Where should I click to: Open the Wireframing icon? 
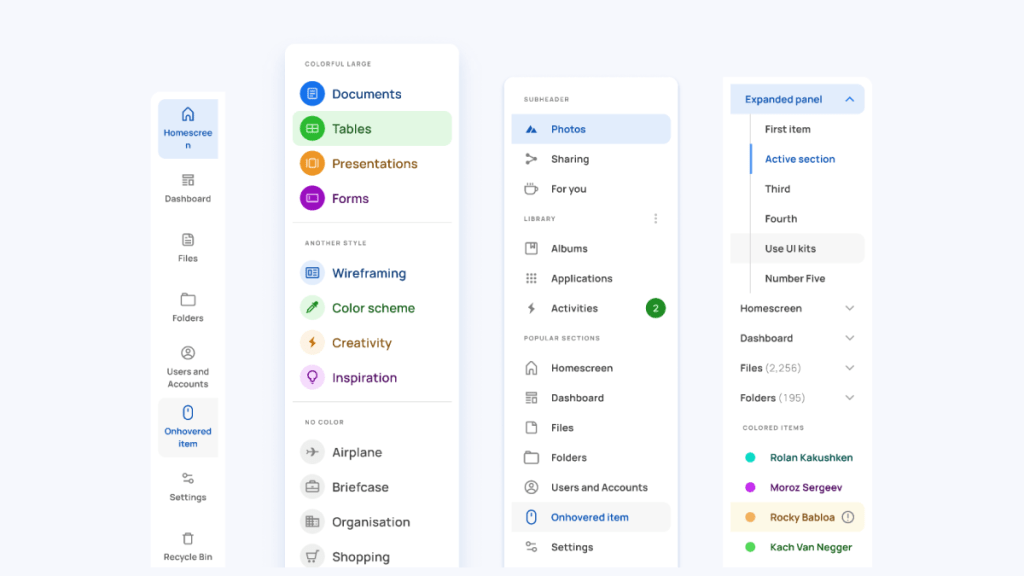click(312, 273)
